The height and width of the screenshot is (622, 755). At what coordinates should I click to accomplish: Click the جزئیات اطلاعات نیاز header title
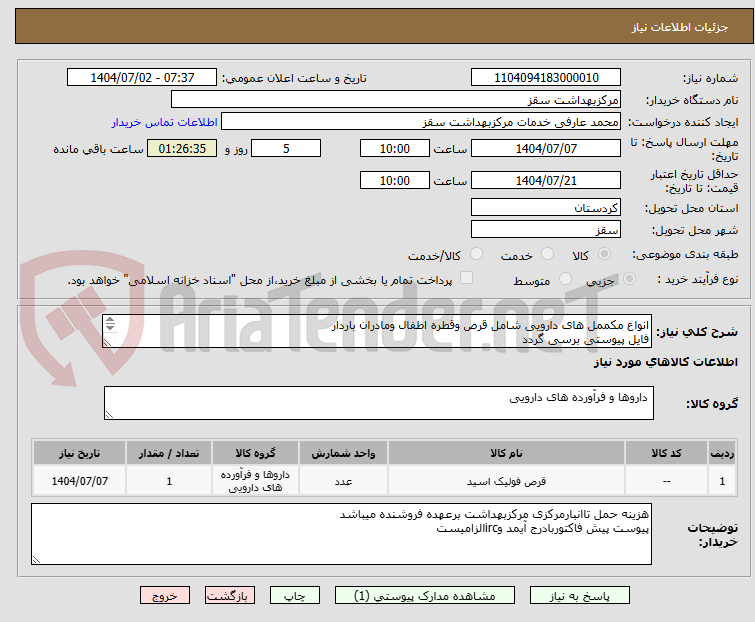point(680,27)
